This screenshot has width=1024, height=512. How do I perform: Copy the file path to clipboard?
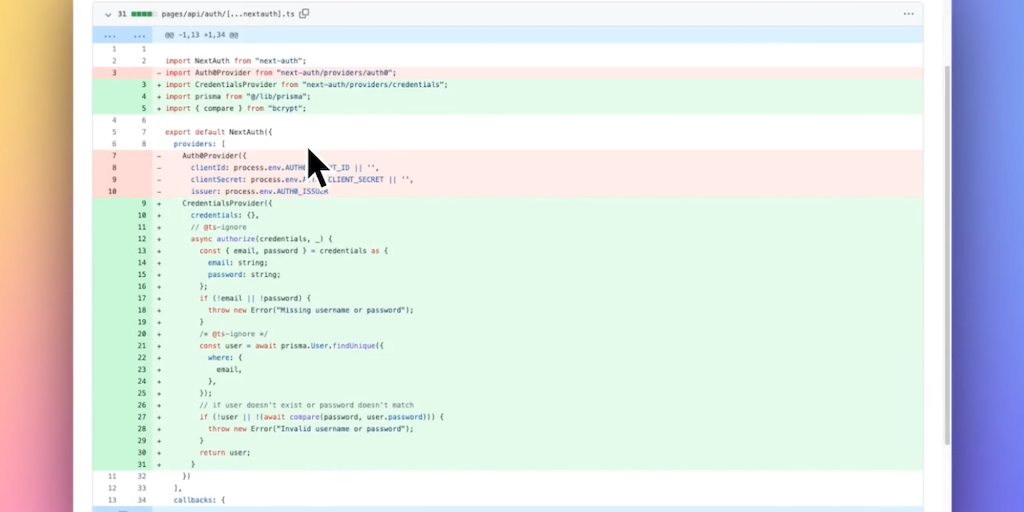click(305, 14)
